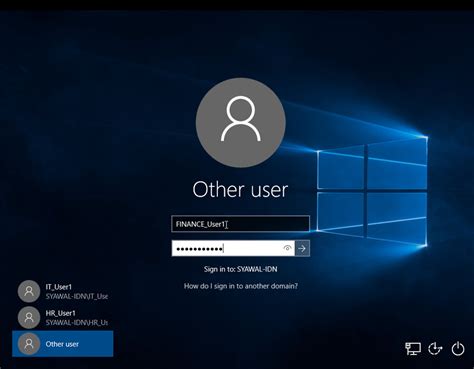Click the 'Sign in to: SYAWAL-IDN' text
The width and height of the screenshot is (474, 369).
click(x=241, y=269)
